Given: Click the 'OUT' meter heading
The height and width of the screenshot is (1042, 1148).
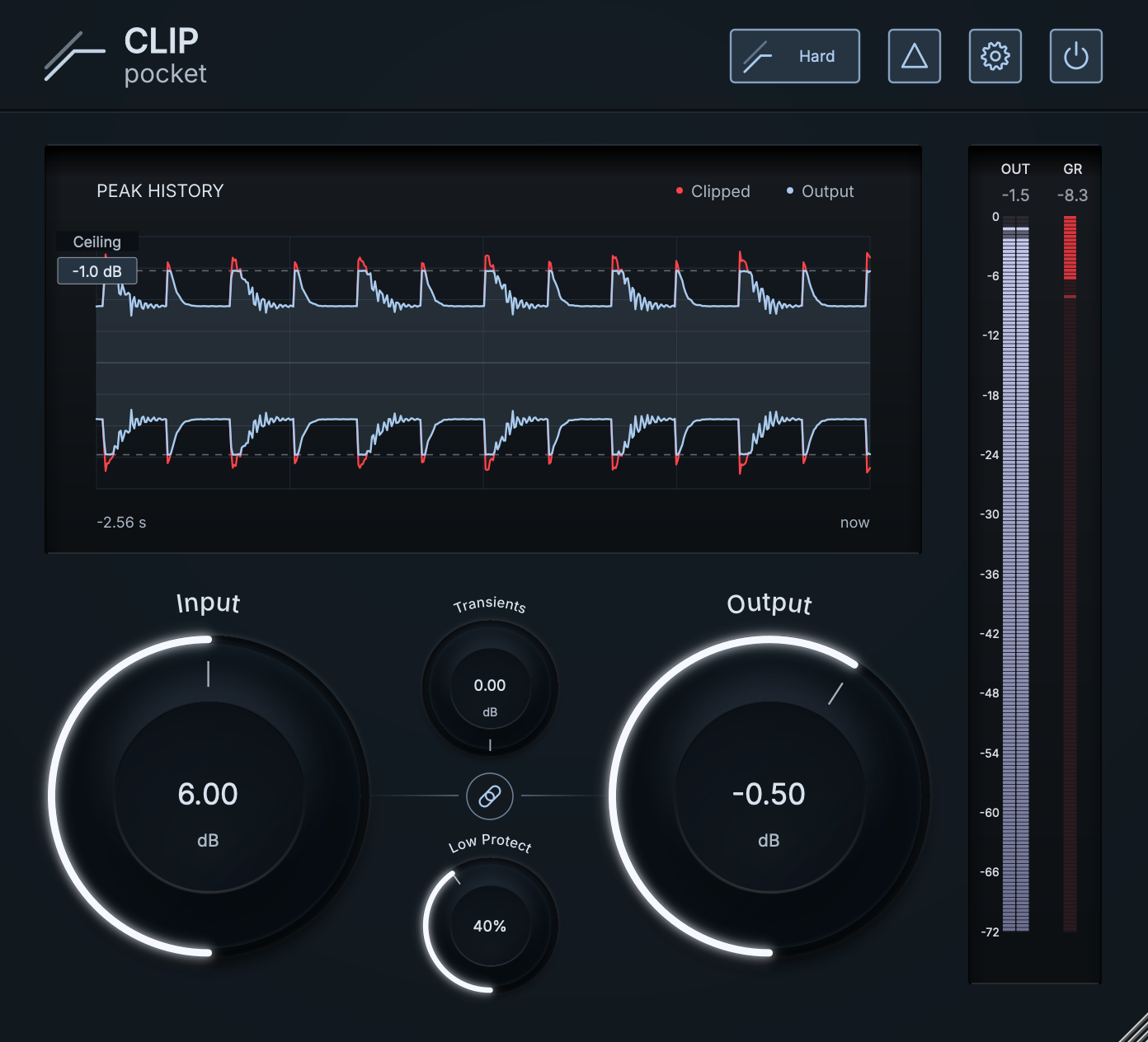Looking at the screenshot, I should point(1015,169).
